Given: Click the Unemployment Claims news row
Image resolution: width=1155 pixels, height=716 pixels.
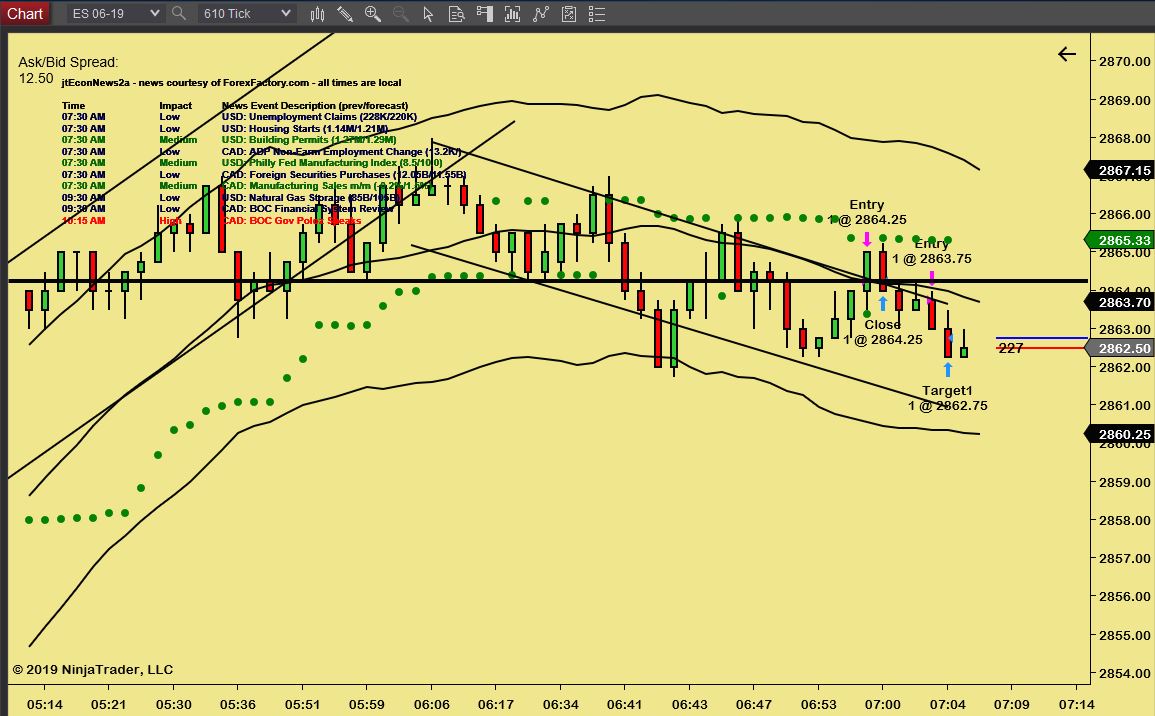Looking at the screenshot, I should pyautogui.click(x=239, y=116).
